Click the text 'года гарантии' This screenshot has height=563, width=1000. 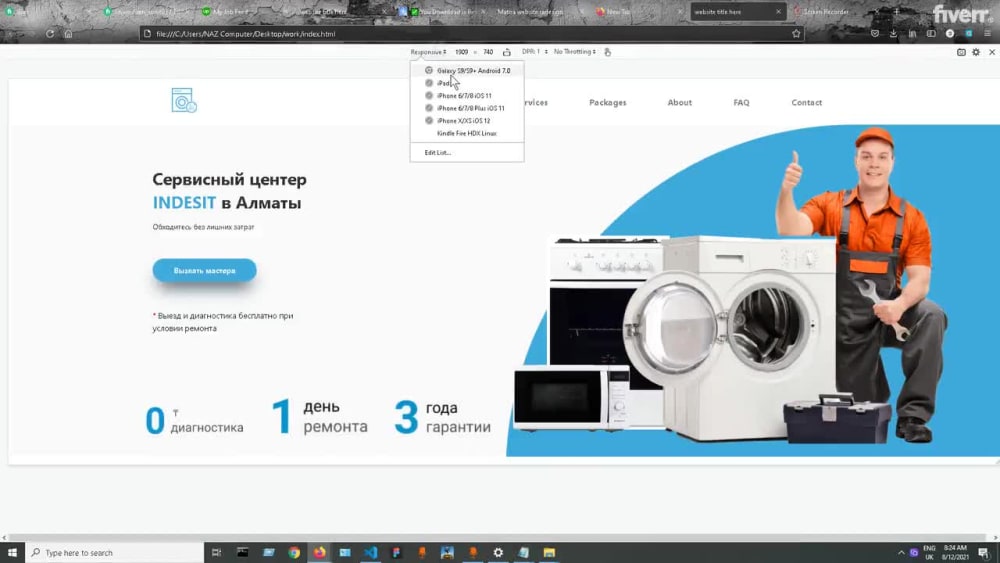(x=459, y=417)
